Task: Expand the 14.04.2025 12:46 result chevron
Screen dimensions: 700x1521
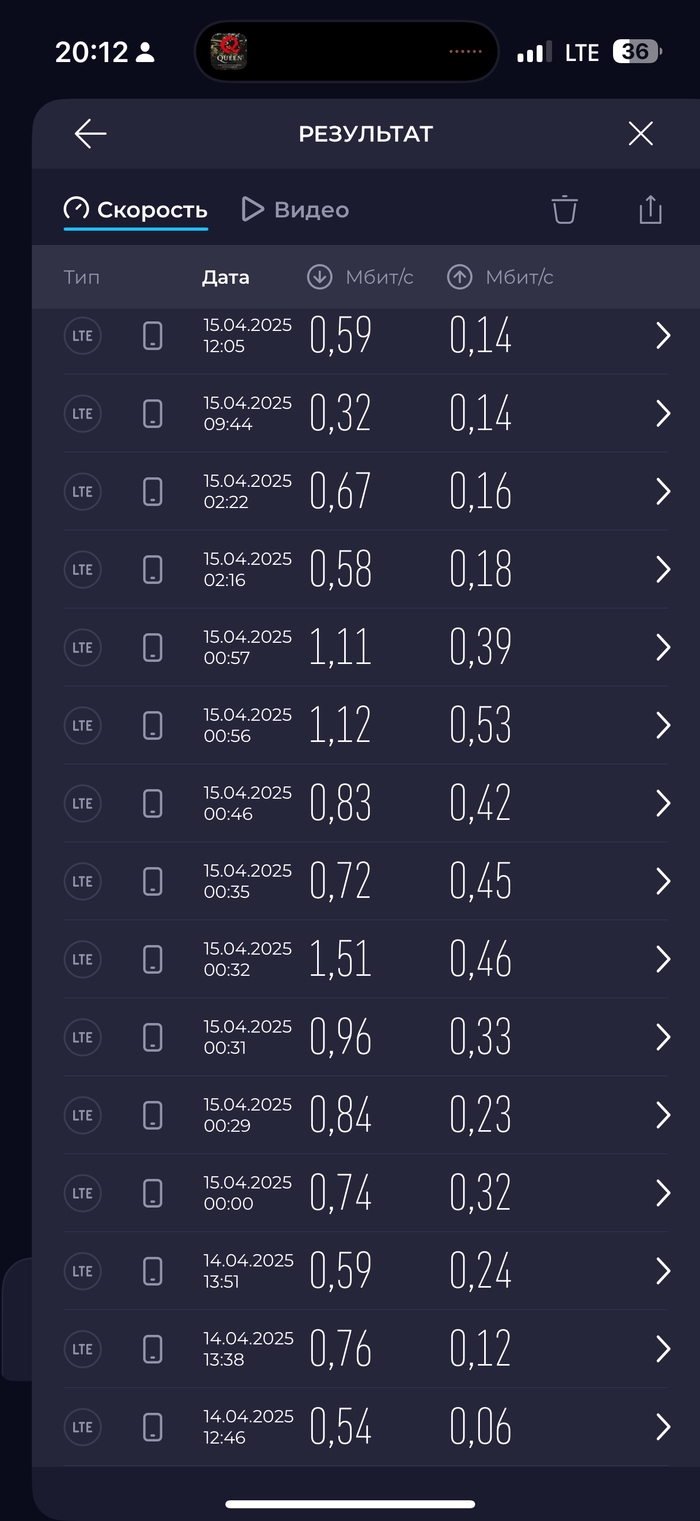Action: coord(662,1427)
